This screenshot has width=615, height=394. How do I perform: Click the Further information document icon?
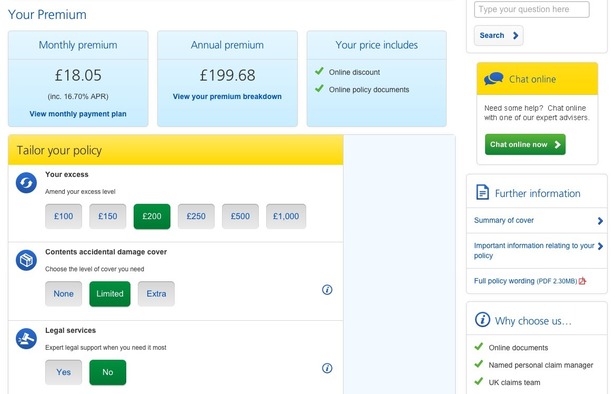pyautogui.click(x=482, y=192)
